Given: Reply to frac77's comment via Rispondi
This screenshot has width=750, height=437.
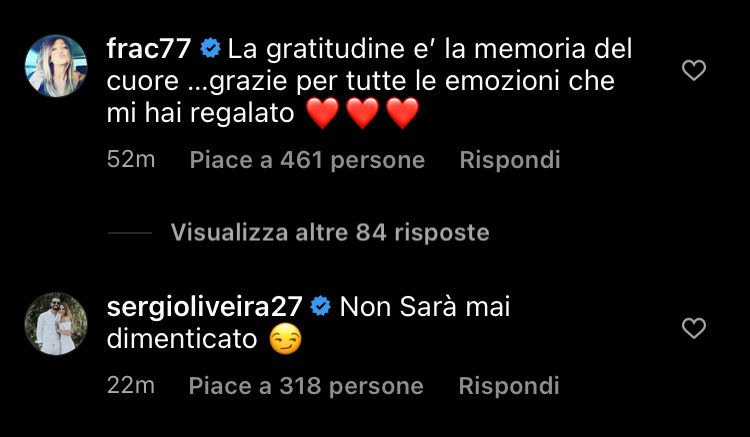Looking at the screenshot, I should click(x=510, y=160).
